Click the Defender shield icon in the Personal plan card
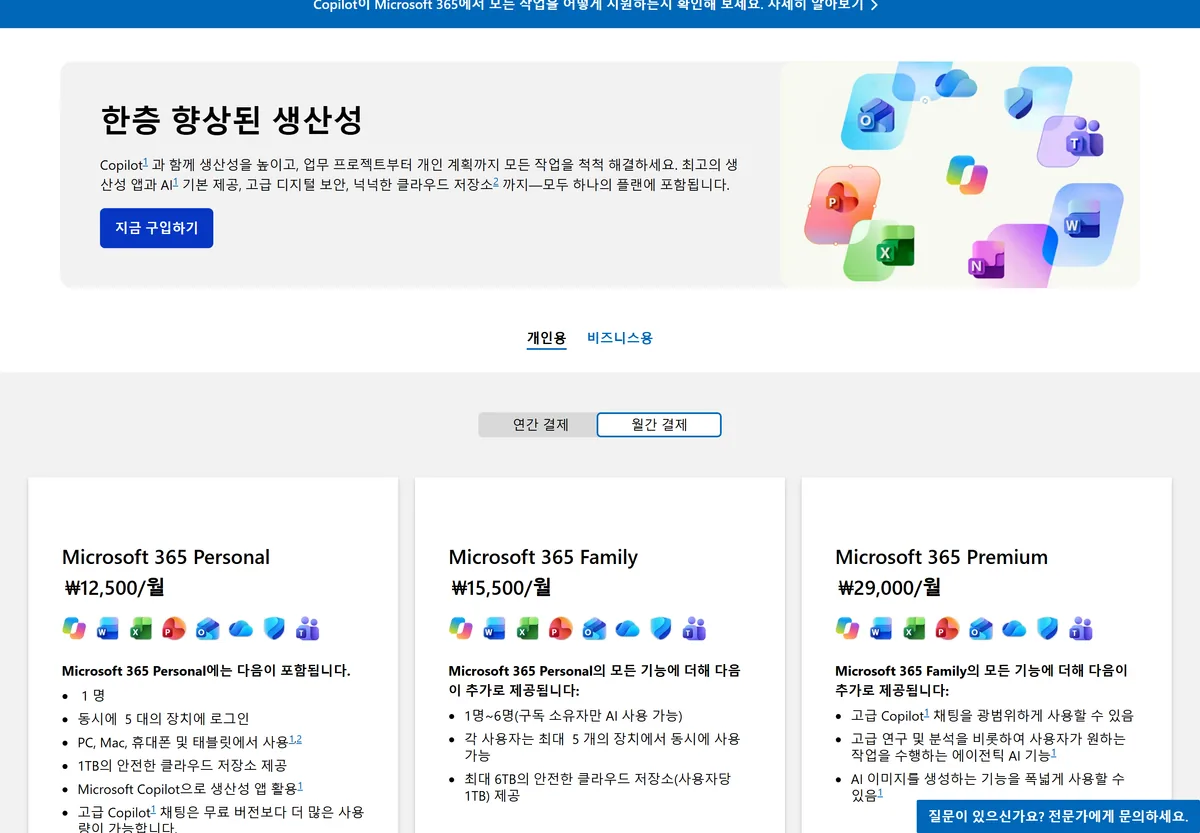 [x=274, y=628]
